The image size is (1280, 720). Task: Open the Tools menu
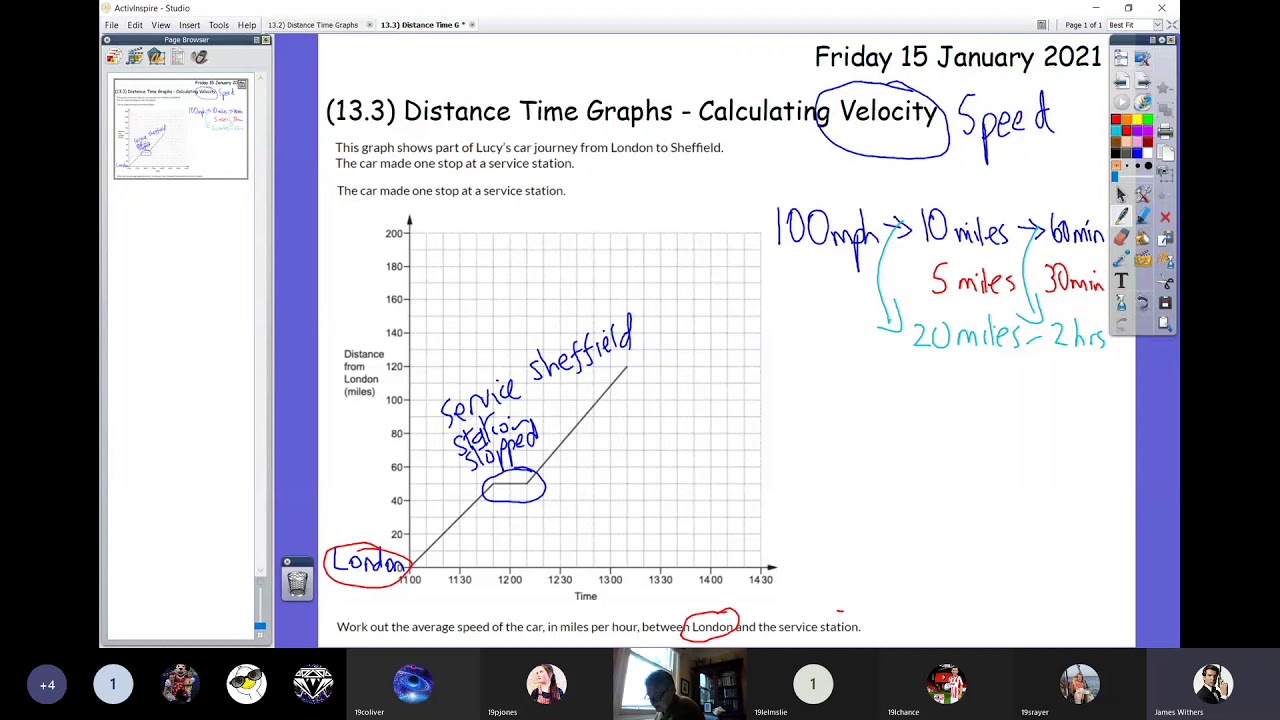pos(218,25)
